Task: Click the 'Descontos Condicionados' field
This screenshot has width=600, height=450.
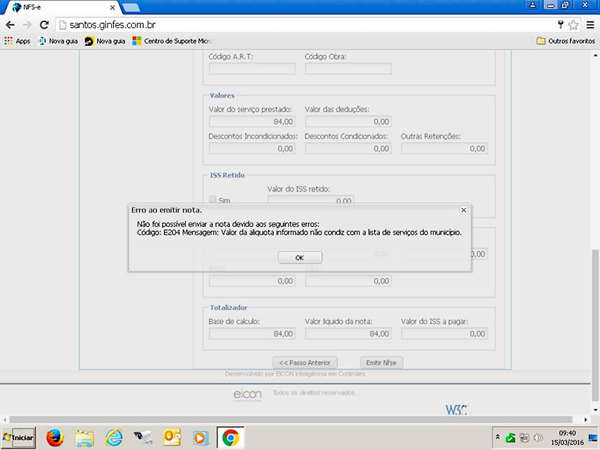Action: coord(348,148)
